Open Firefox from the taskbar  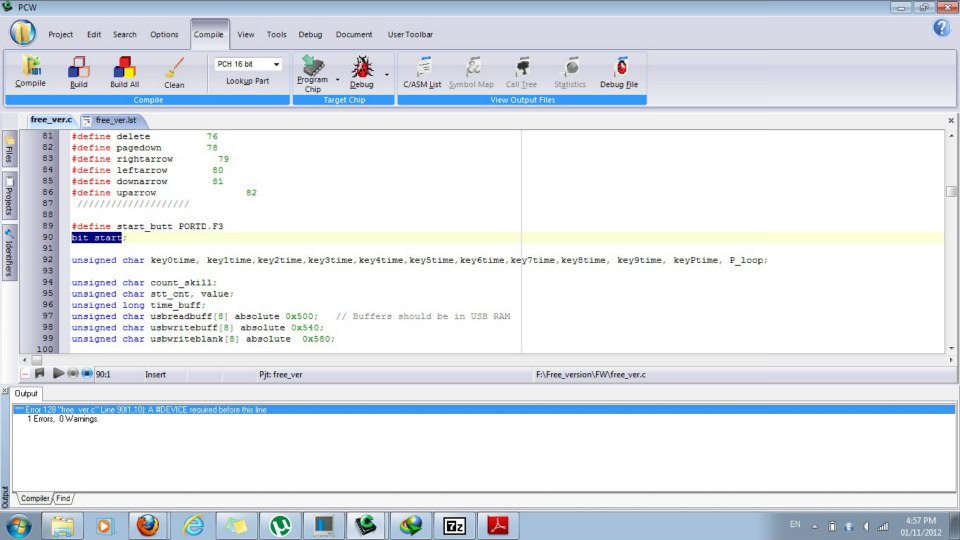pos(147,525)
